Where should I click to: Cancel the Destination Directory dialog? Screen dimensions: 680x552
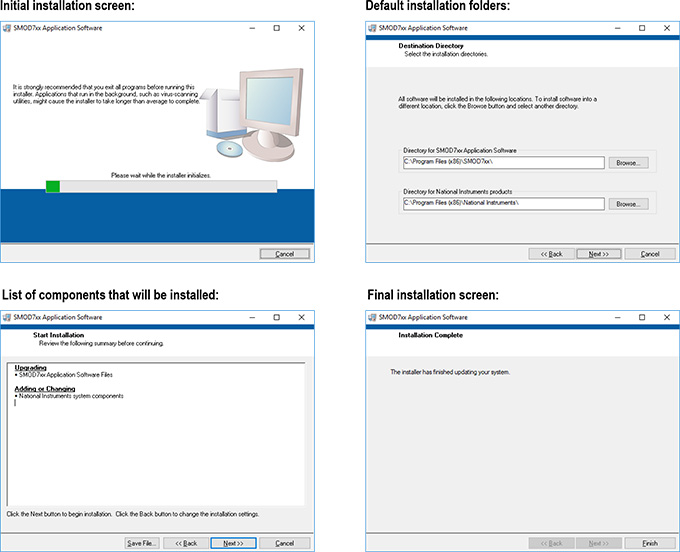pos(650,254)
